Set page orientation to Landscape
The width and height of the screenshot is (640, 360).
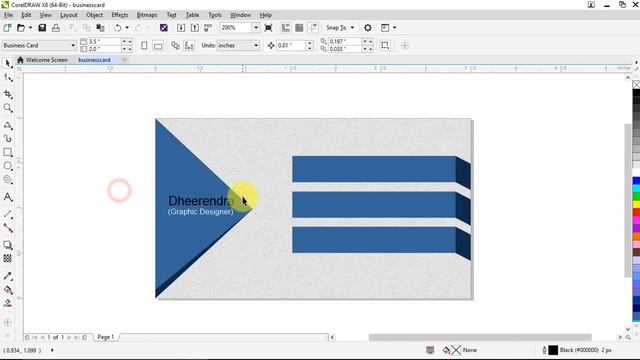tap(158, 45)
